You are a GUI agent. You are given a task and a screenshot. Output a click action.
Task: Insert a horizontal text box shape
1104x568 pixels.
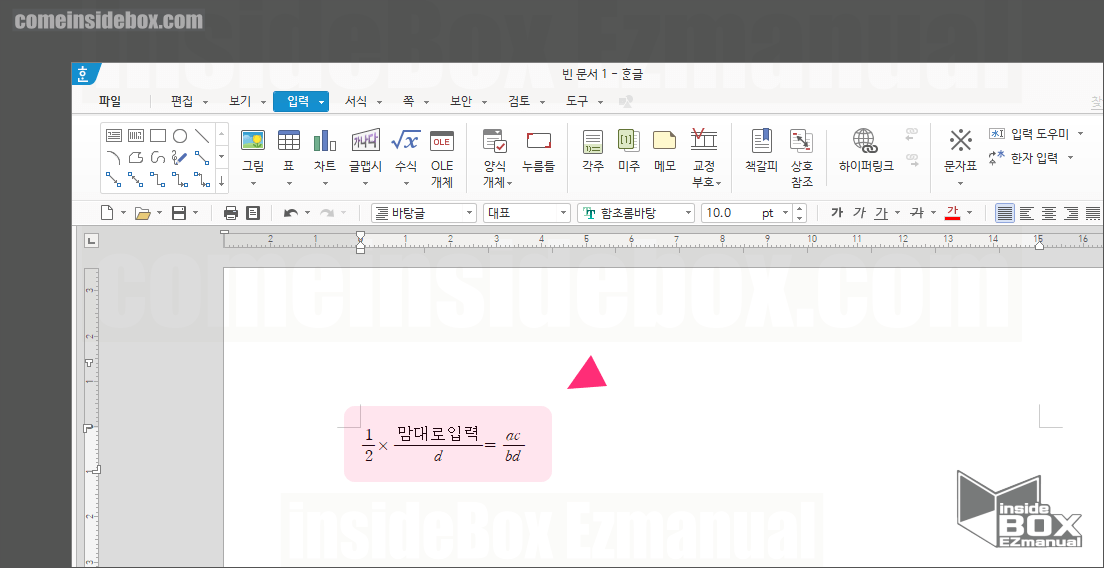click(x=114, y=136)
